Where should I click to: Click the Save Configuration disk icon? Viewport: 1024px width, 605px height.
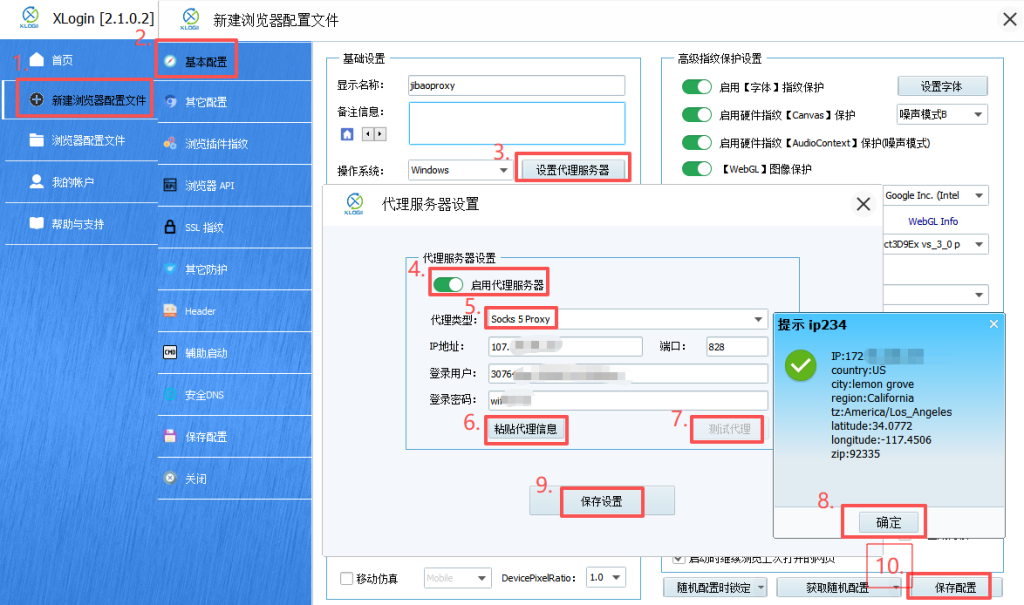click(170, 437)
